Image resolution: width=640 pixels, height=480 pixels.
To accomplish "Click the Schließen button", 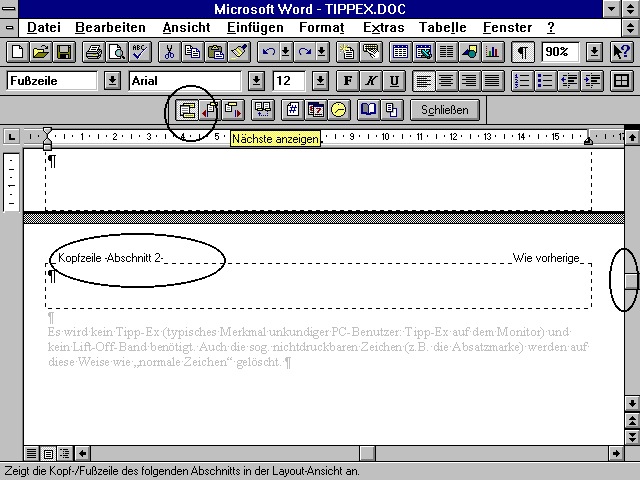I will pos(445,109).
